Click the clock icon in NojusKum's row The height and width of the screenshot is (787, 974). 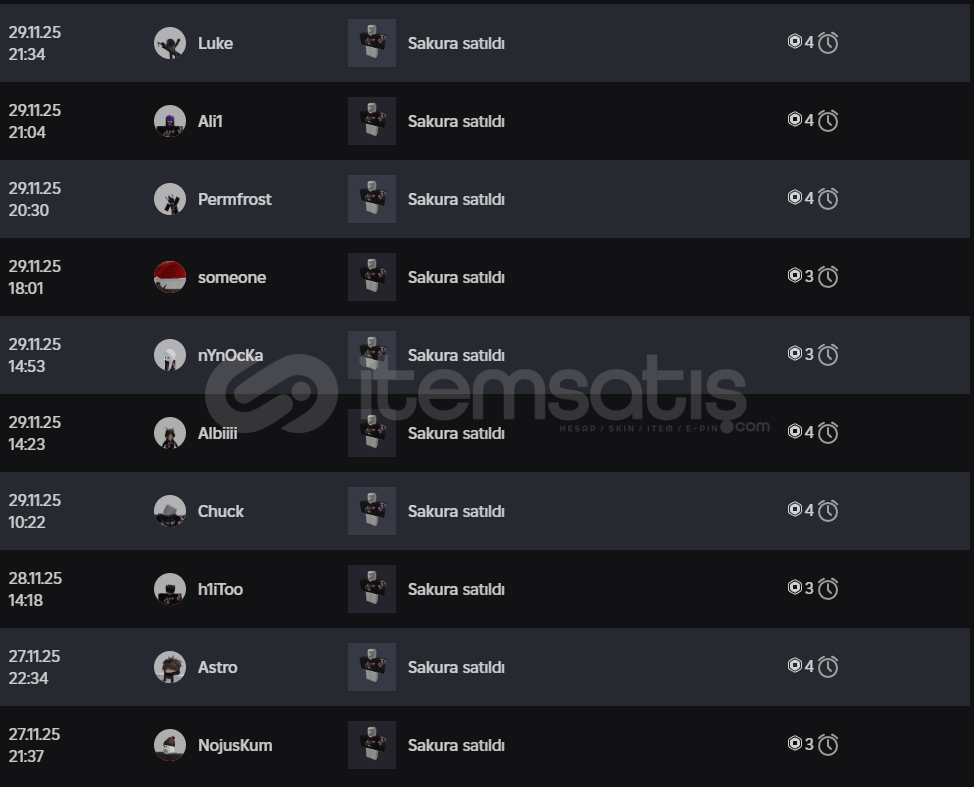pos(828,745)
